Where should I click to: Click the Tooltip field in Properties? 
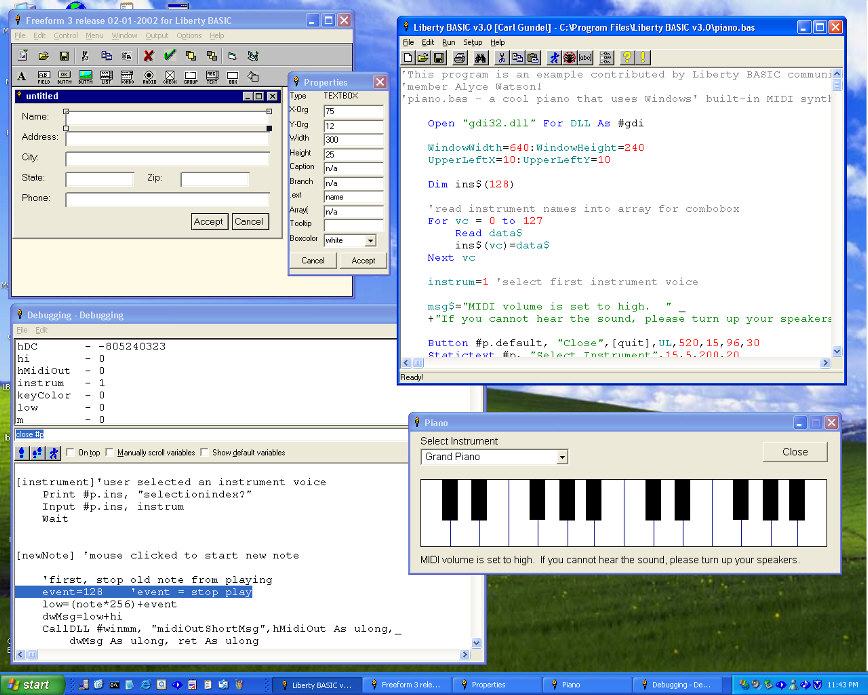click(x=353, y=225)
